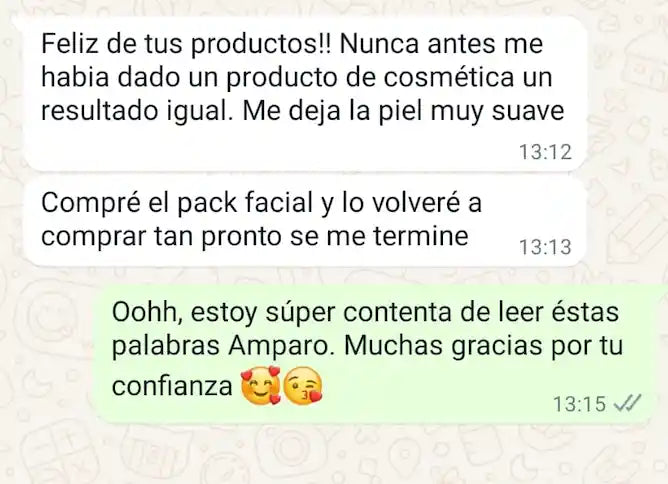Click the word 'confianza' before the emojis
668x484 pixels.
172,386
